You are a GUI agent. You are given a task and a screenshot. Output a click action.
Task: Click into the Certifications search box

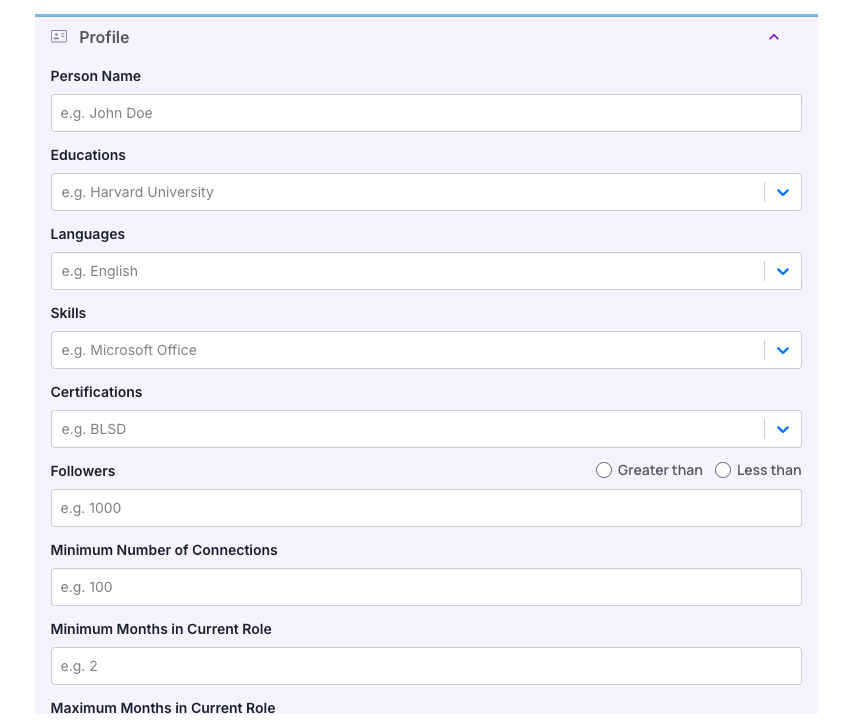[406, 429]
